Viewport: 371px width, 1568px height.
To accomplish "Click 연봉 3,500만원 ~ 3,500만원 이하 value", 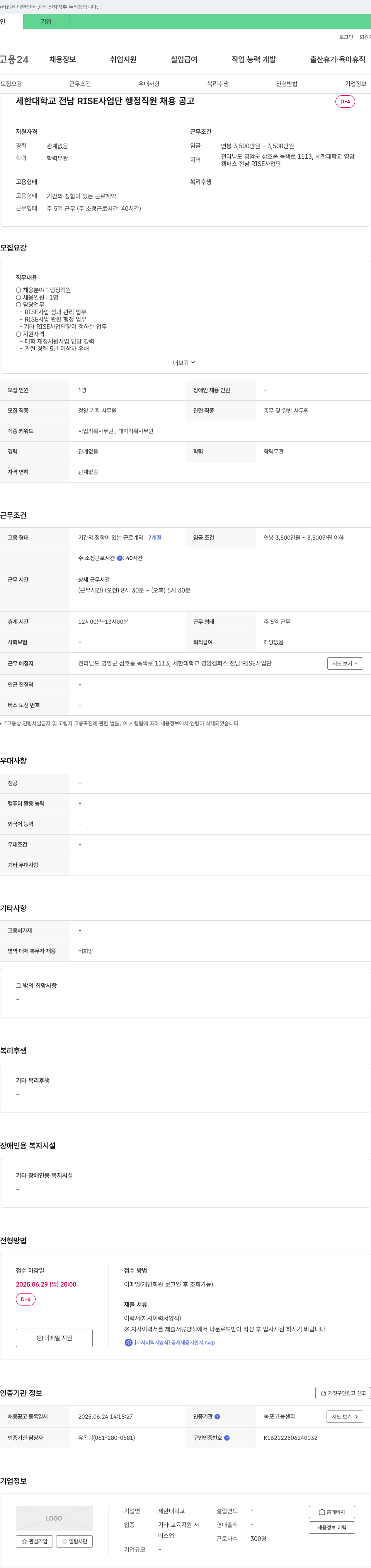I will tap(303, 537).
